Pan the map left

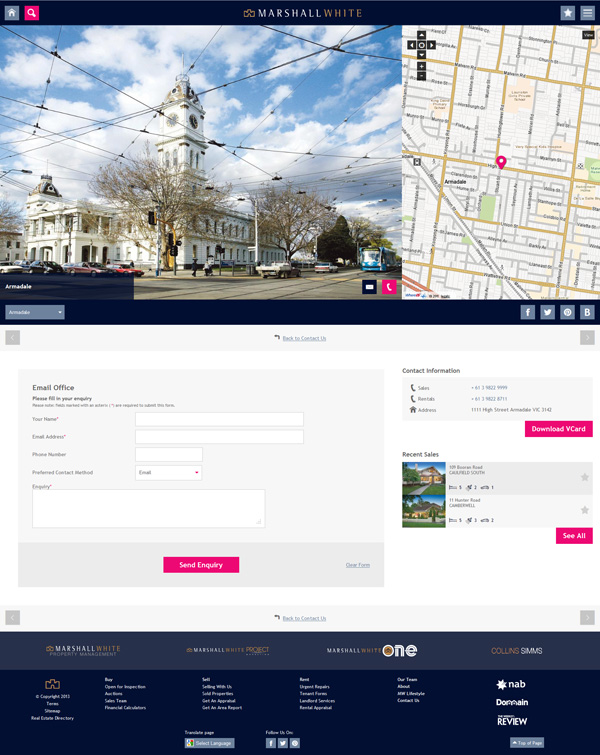tap(411, 45)
